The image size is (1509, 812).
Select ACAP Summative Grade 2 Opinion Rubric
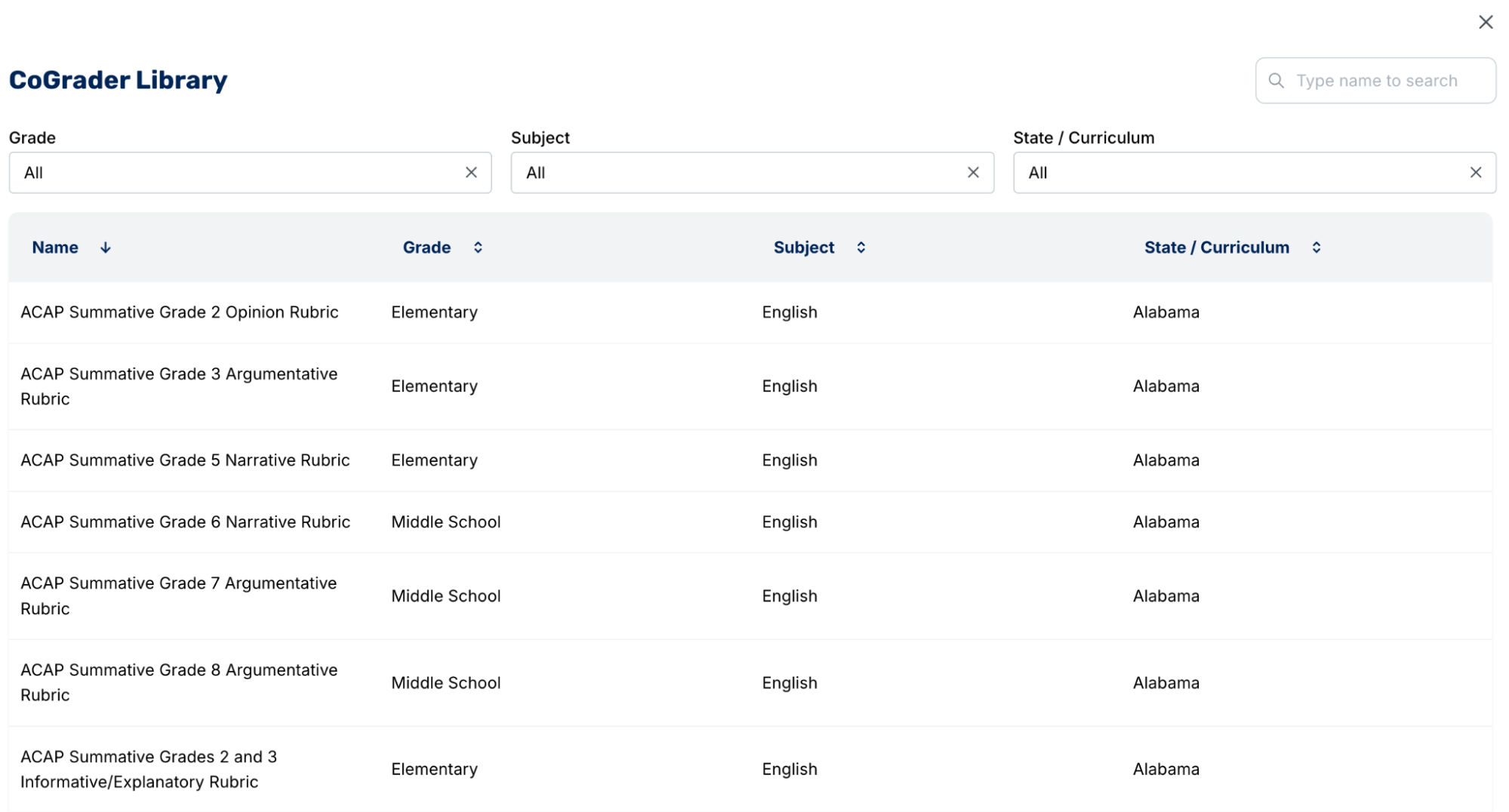(x=179, y=312)
